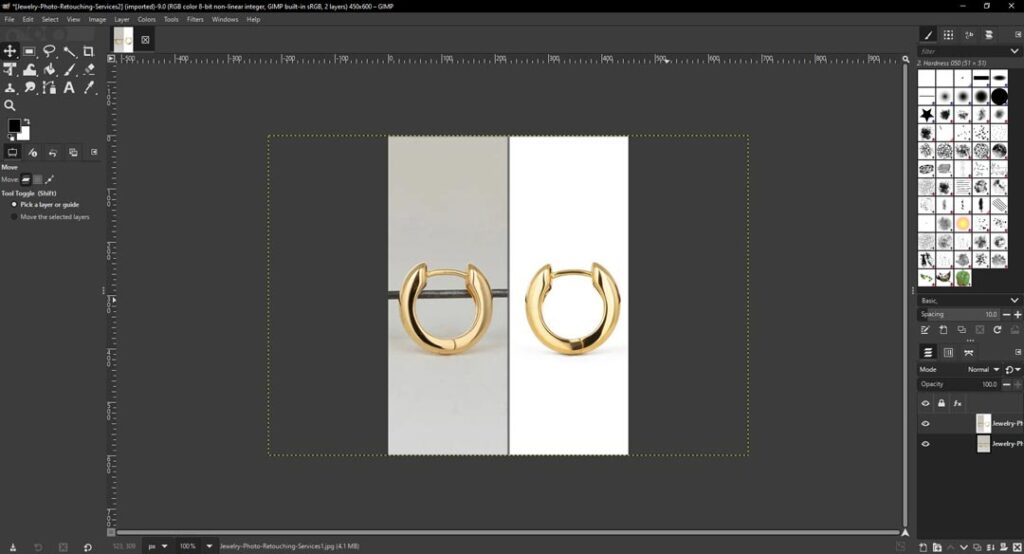Image resolution: width=1024 pixels, height=554 pixels.
Task: Click the image tab thumbnail
Action: (123, 39)
